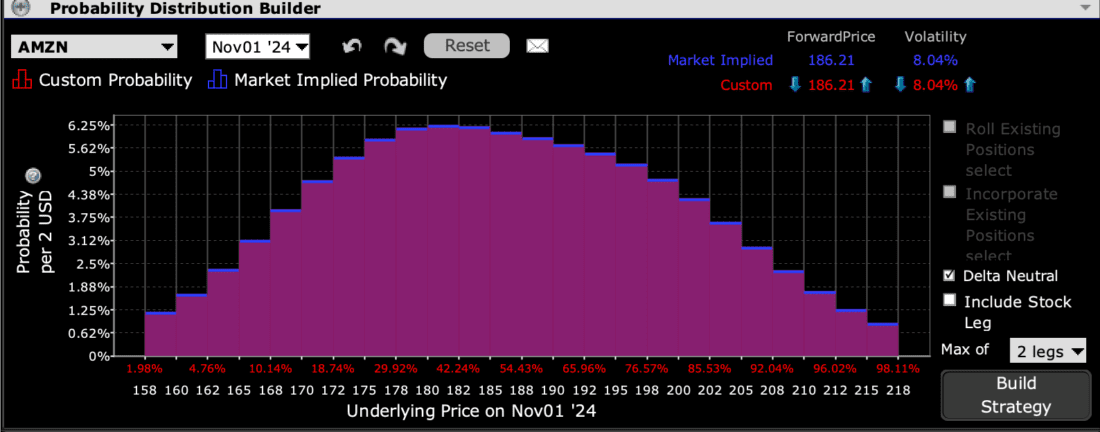
Task: Click the blue Market Implied Probability legend icon
Action: [x=217, y=80]
